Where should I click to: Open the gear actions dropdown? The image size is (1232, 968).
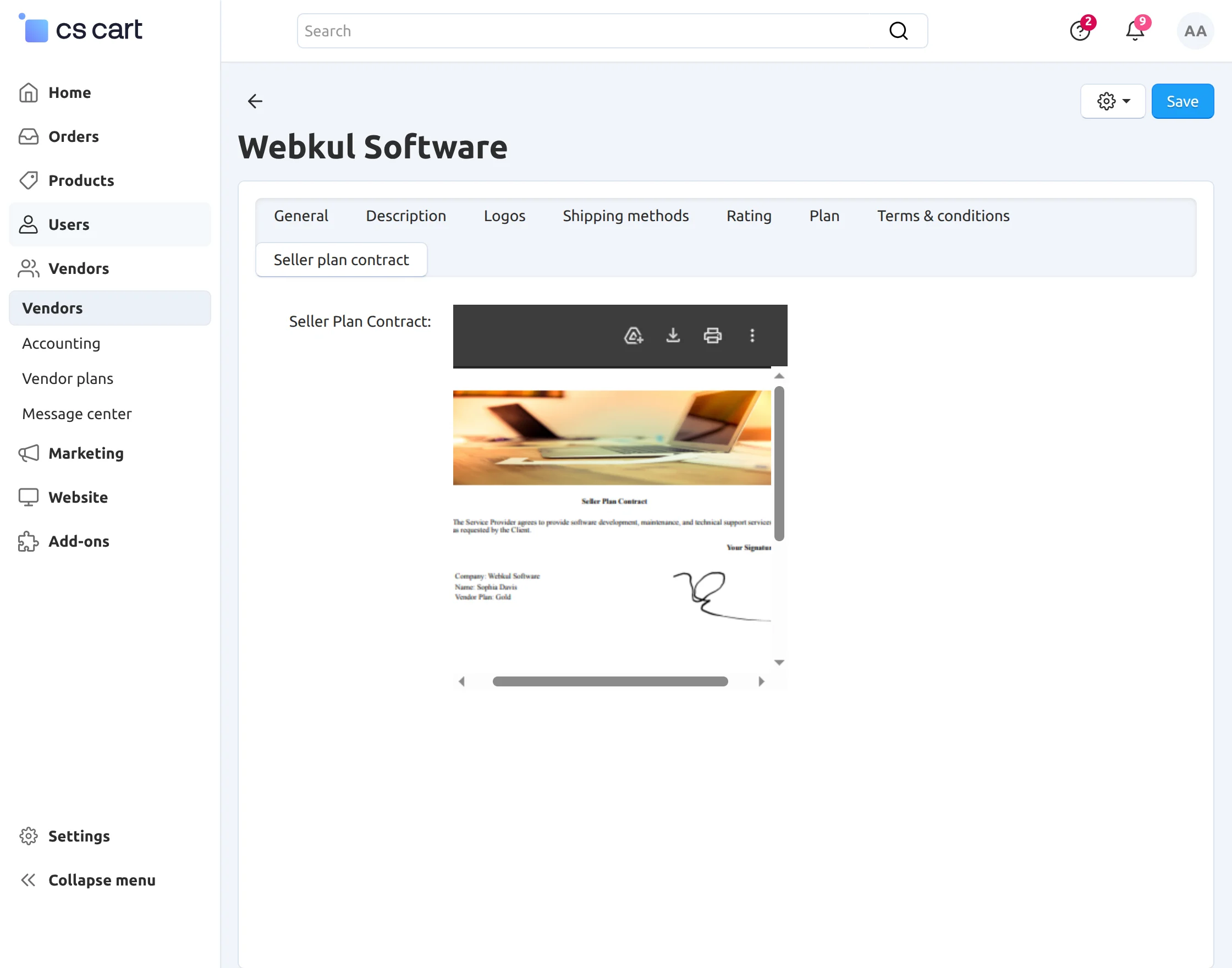click(1113, 101)
